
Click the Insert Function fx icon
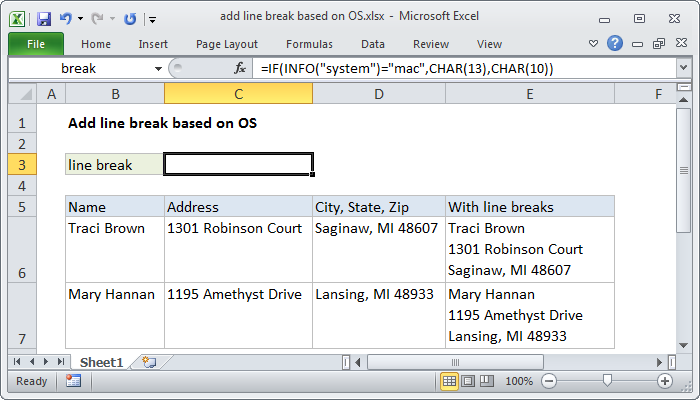pyautogui.click(x=240, y=68)
